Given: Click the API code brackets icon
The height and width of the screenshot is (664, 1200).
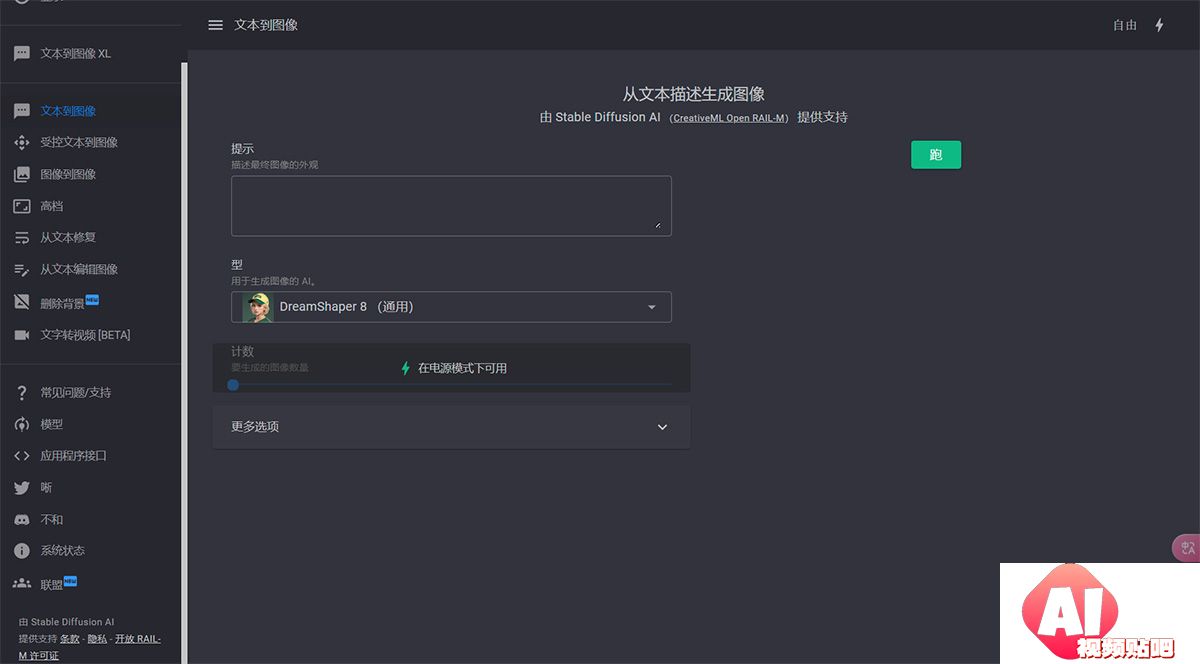Looking at the screenshot, I should pyautogui.click(x=21, y=456).
